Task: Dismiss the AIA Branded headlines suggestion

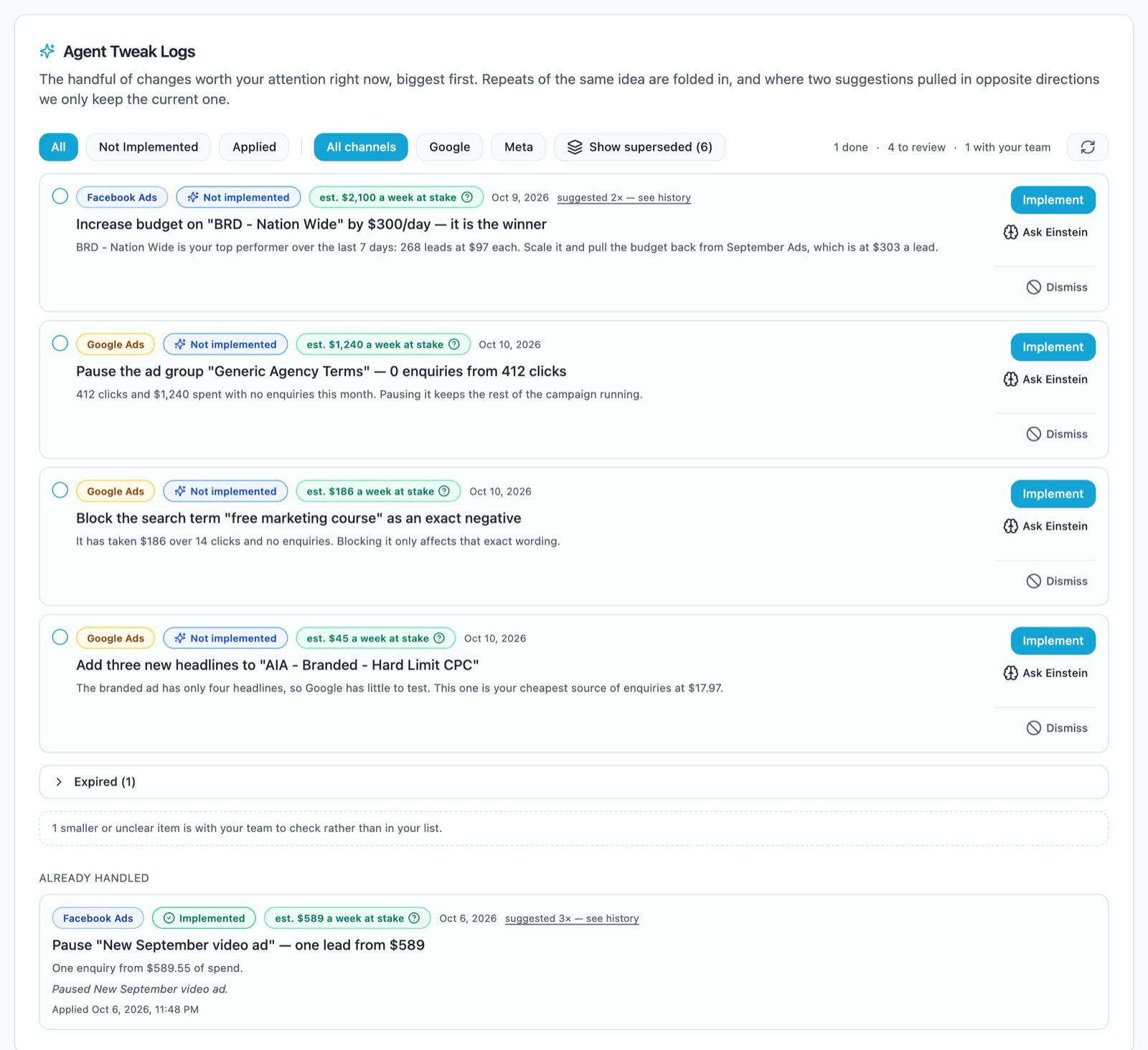Action: coord(1057,728)
